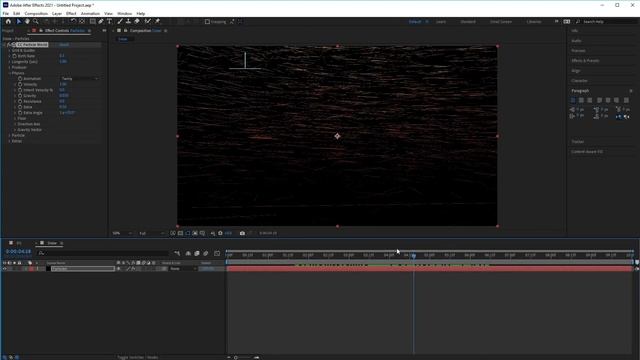Select the Pen tool

click(x=101, y=21)
